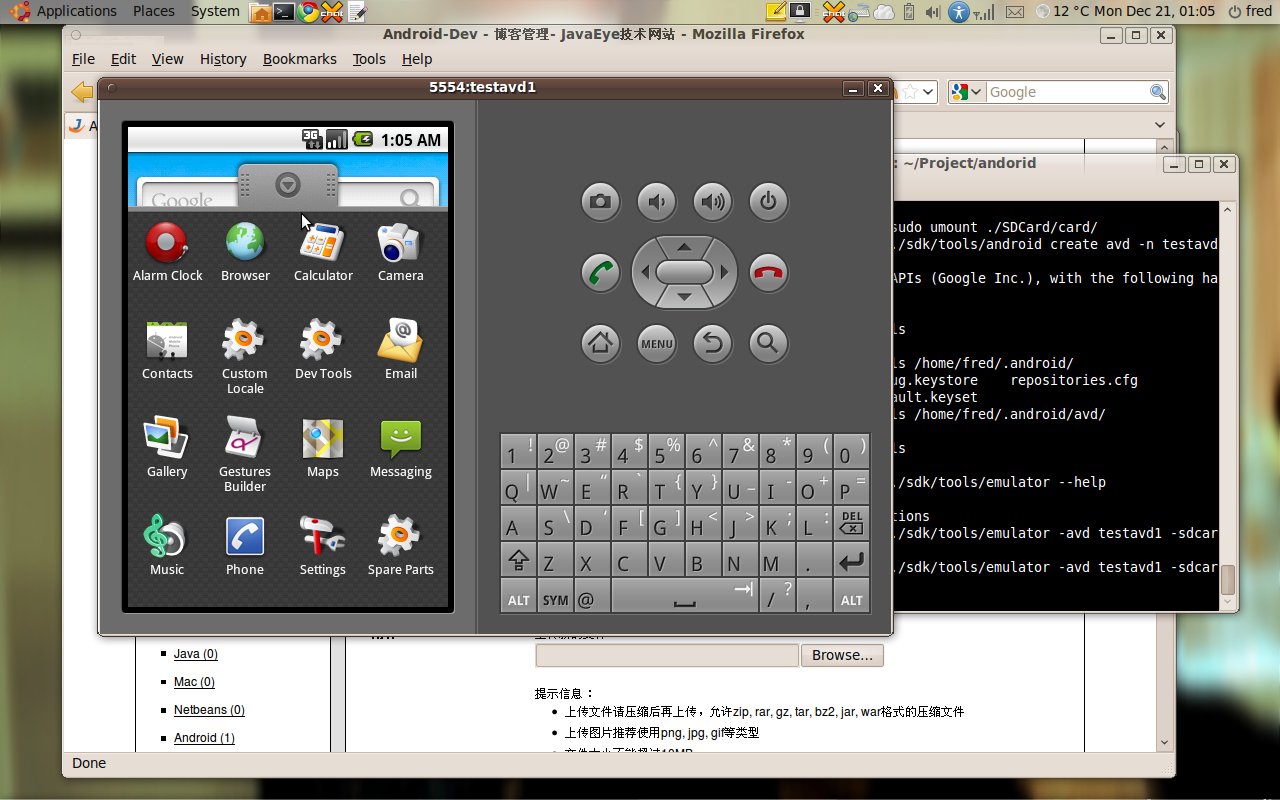Open the Messaging app
The height and width of the screenshot is (800, 1280).
(400, 448)
